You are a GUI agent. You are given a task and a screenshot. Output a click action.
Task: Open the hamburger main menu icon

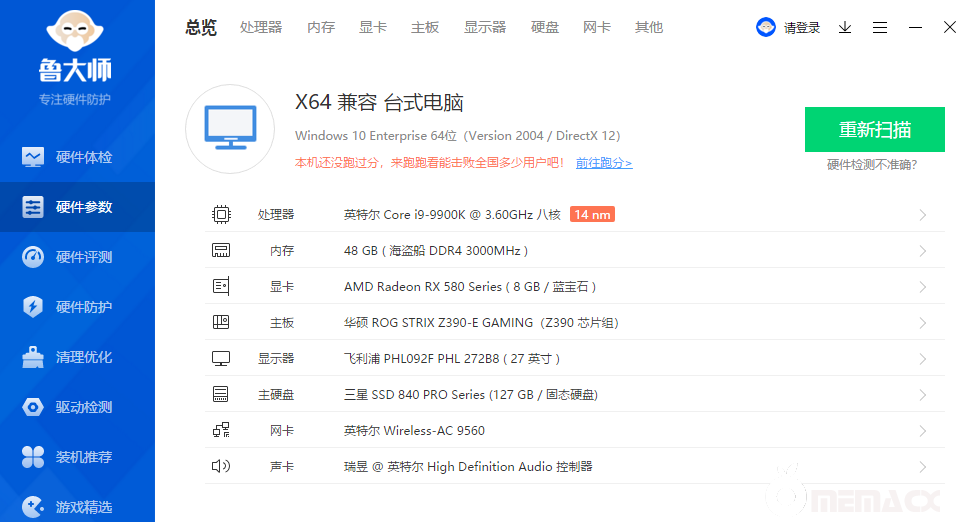point(880,28)
